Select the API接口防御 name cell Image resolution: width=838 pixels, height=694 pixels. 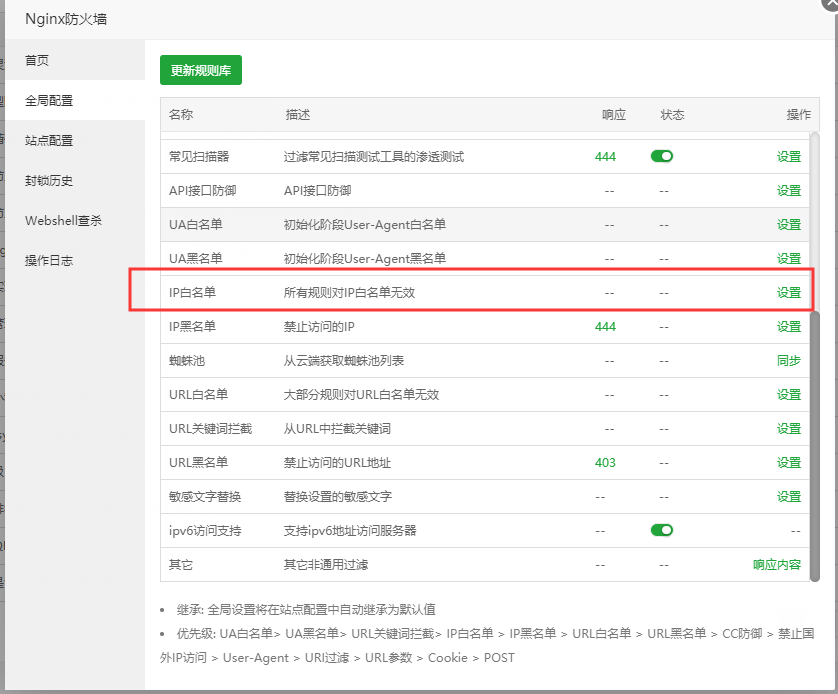coord(203,191)
